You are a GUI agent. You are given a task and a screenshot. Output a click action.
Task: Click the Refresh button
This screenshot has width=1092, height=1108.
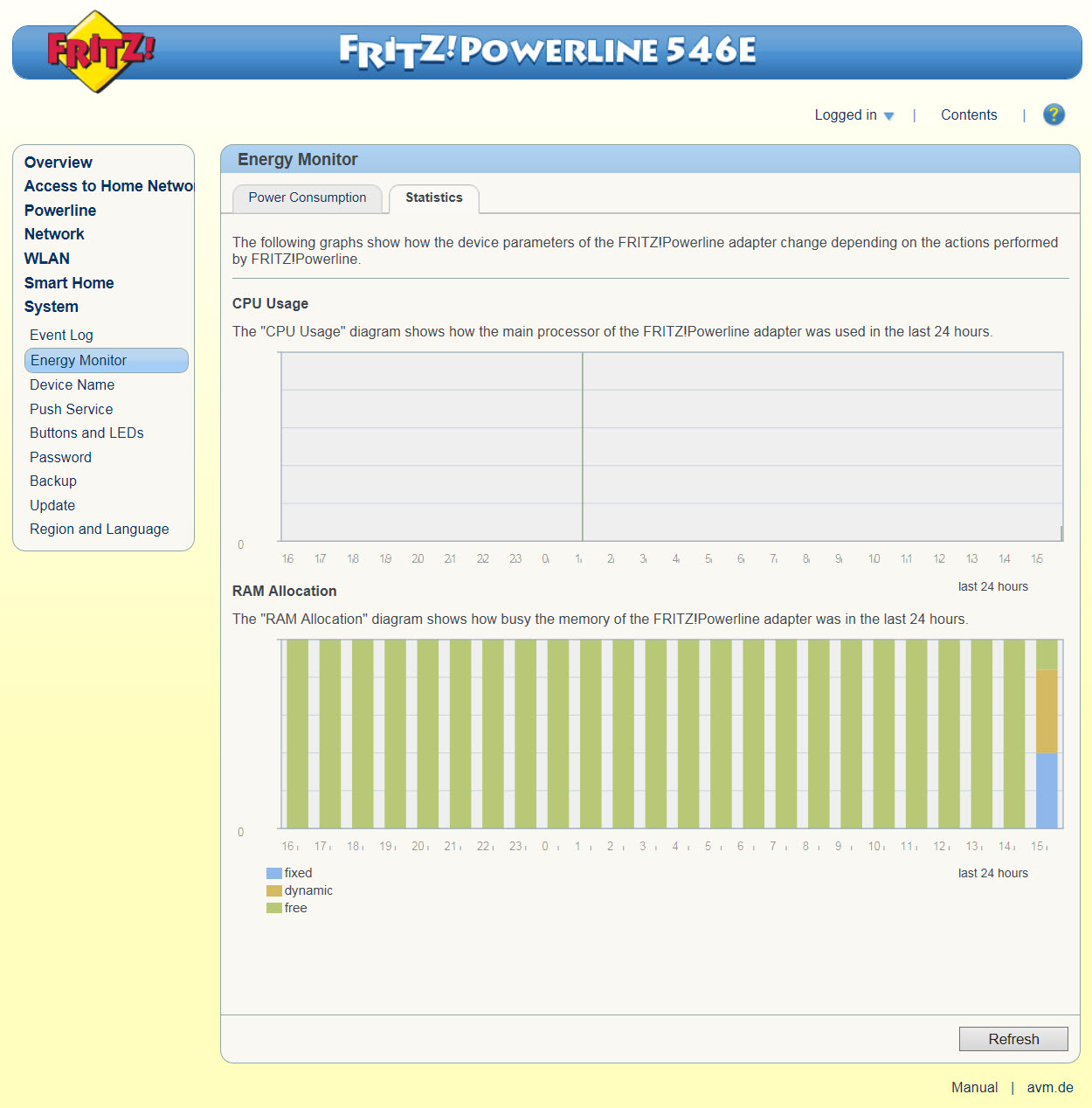click(1013, 1039)
